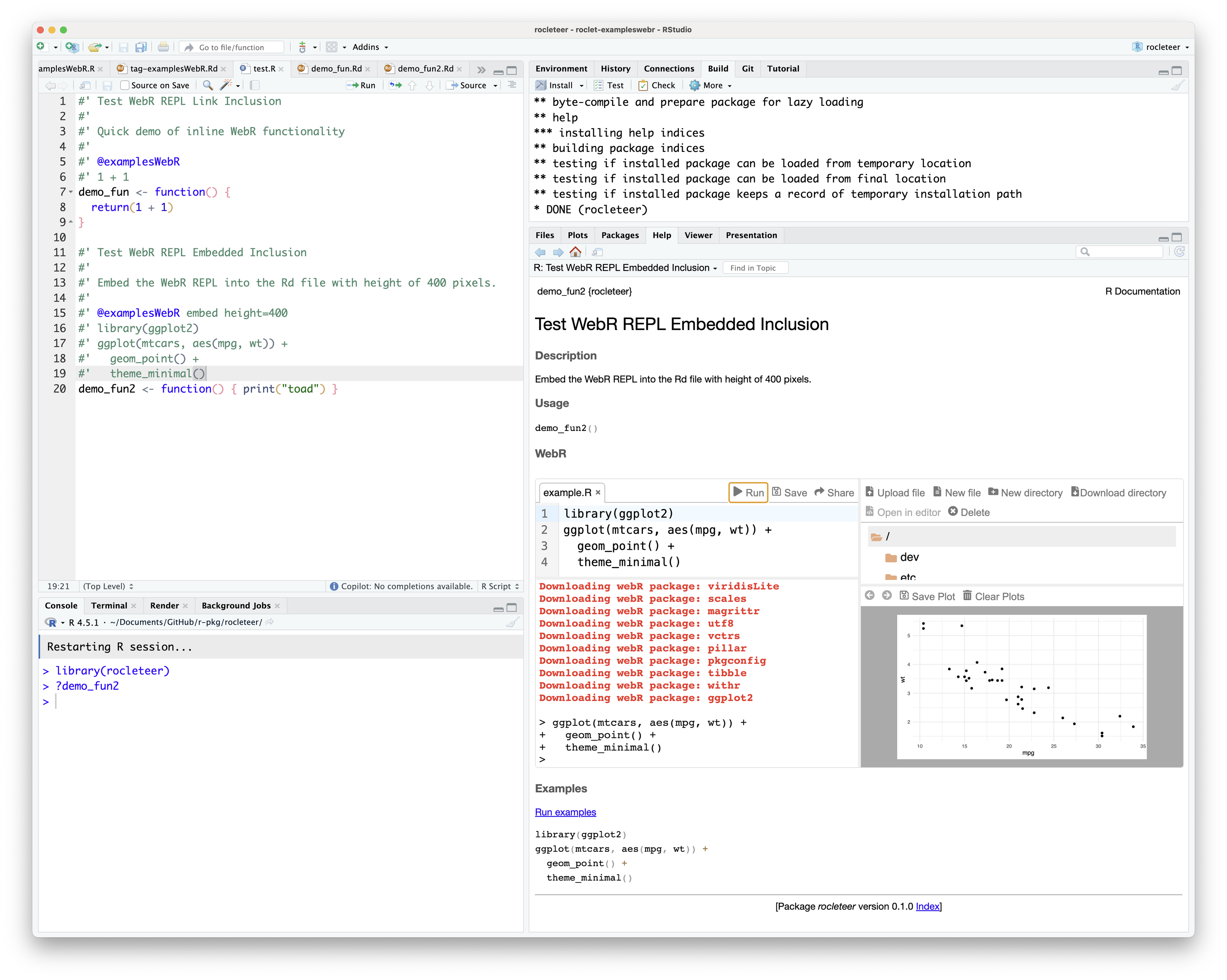Click the Save All documents icon
The width and height of the screenshot is (1227, 980).
click(x=141, y=47)
